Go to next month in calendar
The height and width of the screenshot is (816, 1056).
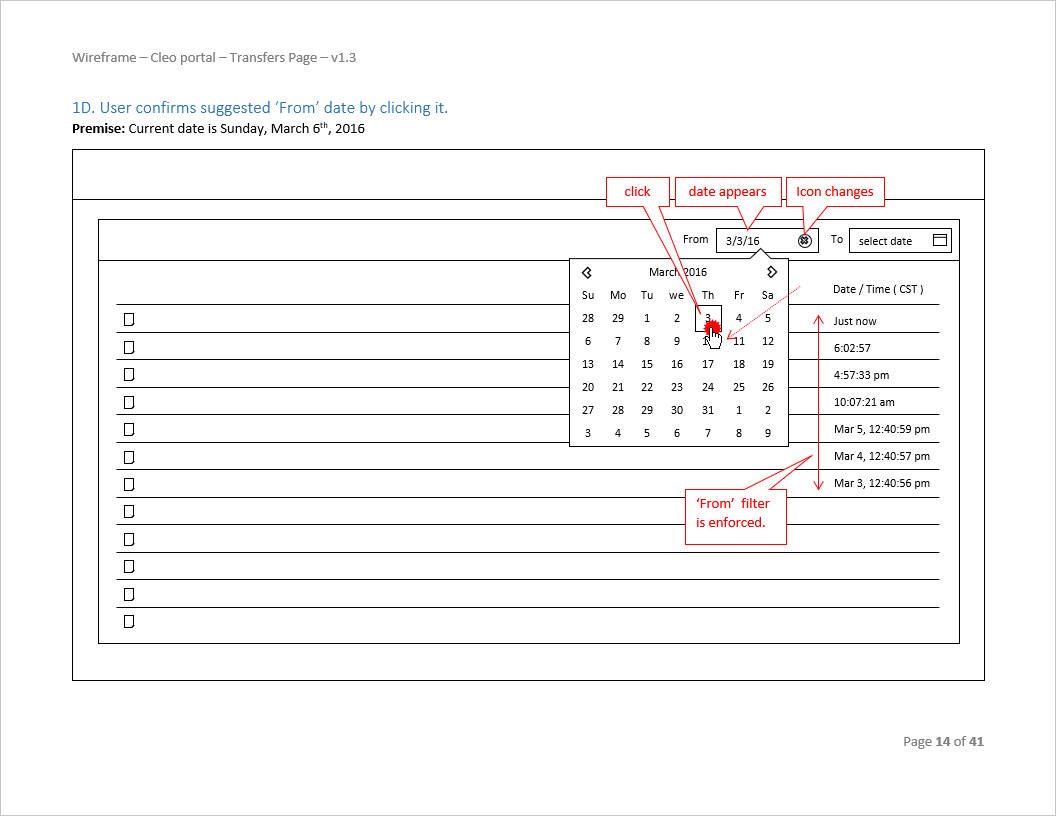(x=772, y=272)
